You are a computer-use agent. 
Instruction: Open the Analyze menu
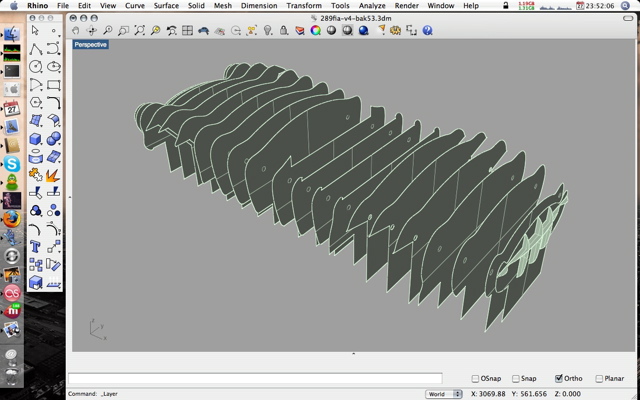click(372, 6)
